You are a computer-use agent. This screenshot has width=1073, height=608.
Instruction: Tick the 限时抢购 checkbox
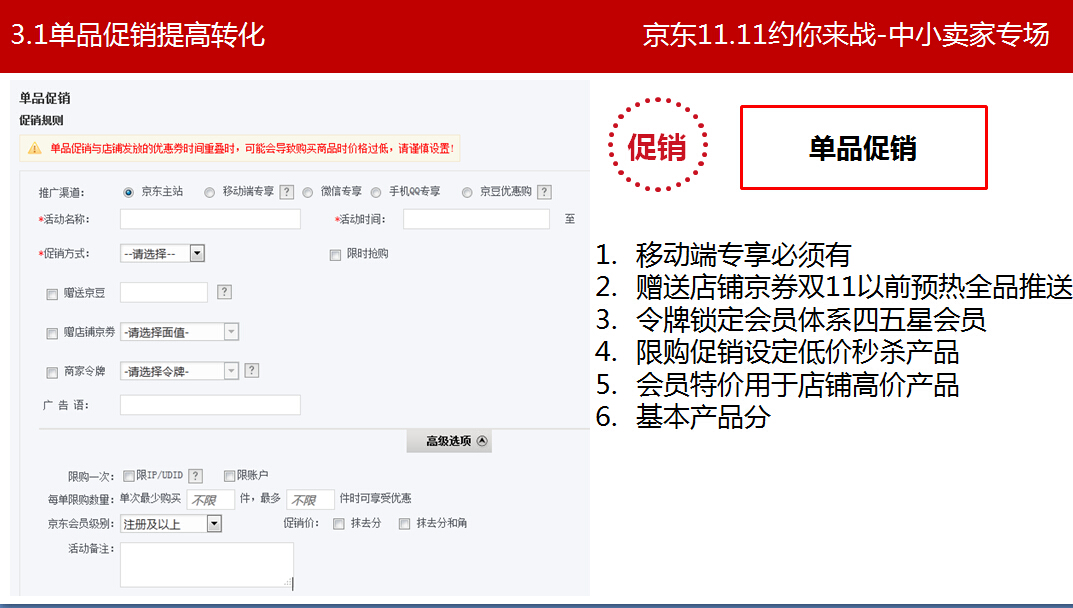click(x=335, y=255)
